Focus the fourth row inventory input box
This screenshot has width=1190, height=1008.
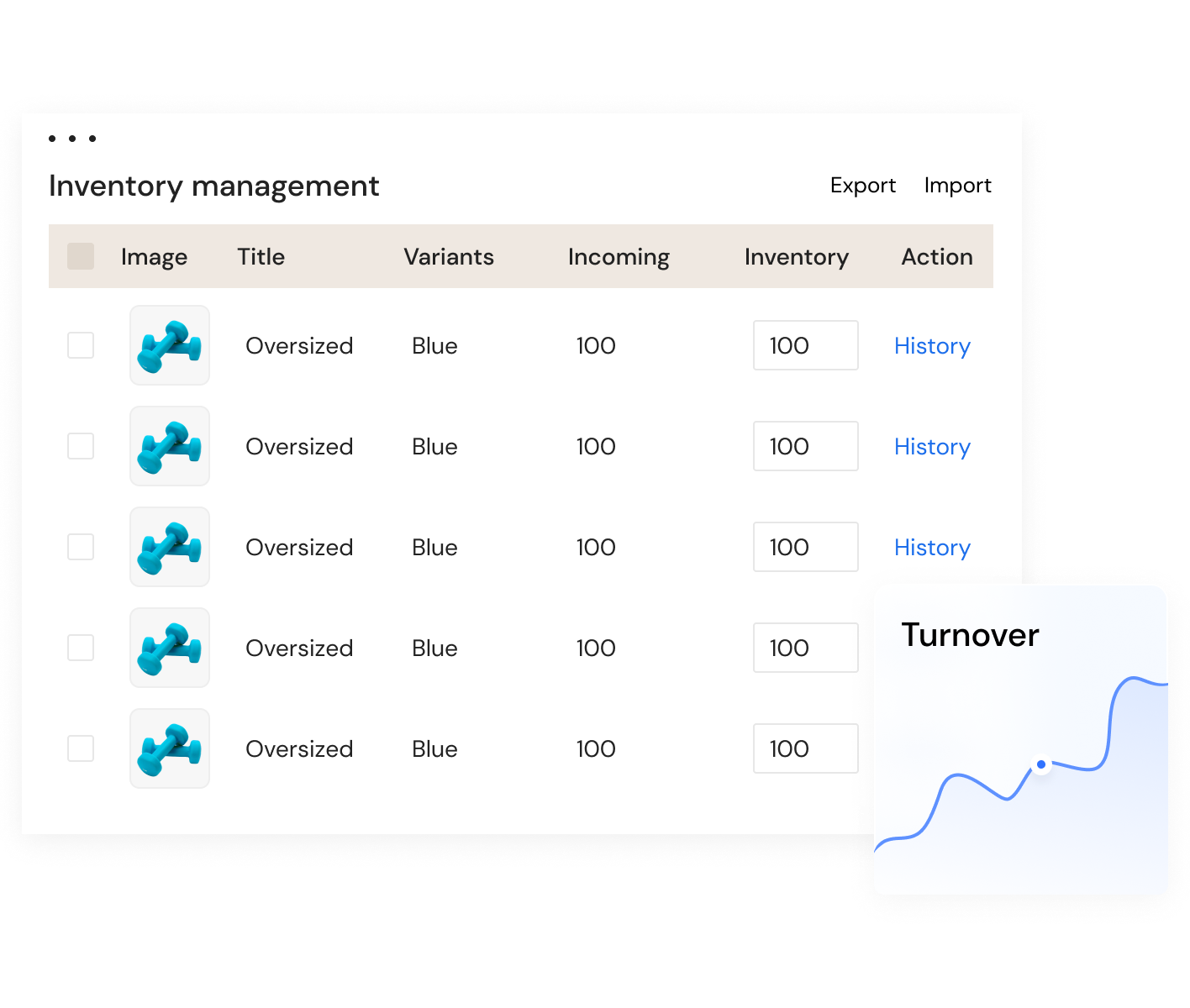click(805, 648)
